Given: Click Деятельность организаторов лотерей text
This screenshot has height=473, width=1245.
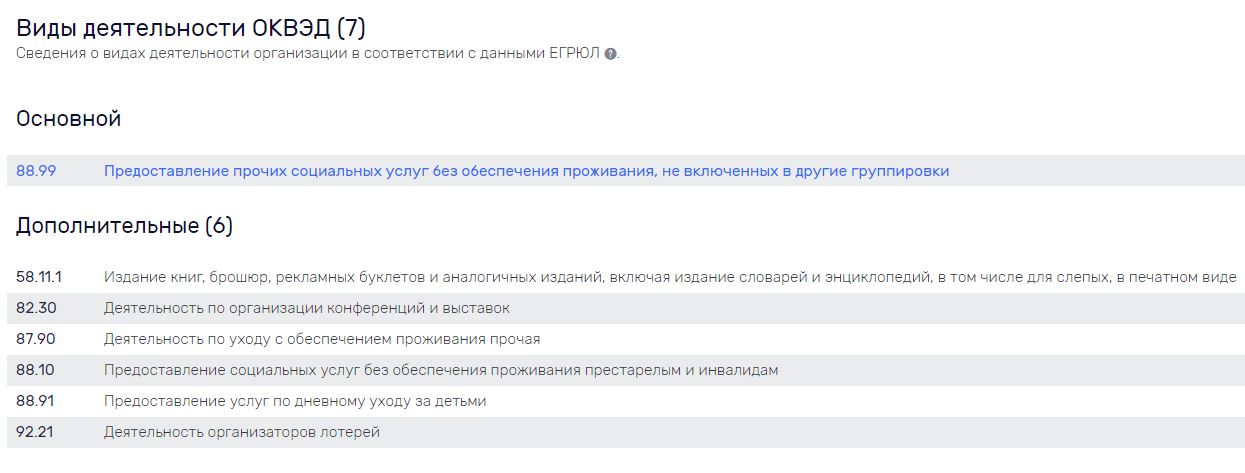Looking at the screenshot, I should (x=242, y=432).
